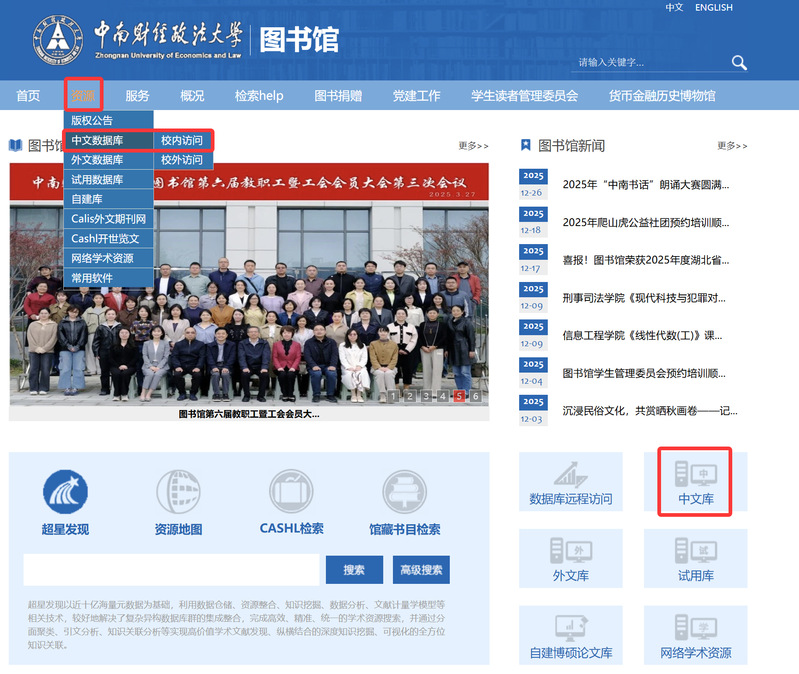Screen dimensions: 799x674
Task: Select the 资源地图 globe icon
Action: tap(178, 492)
